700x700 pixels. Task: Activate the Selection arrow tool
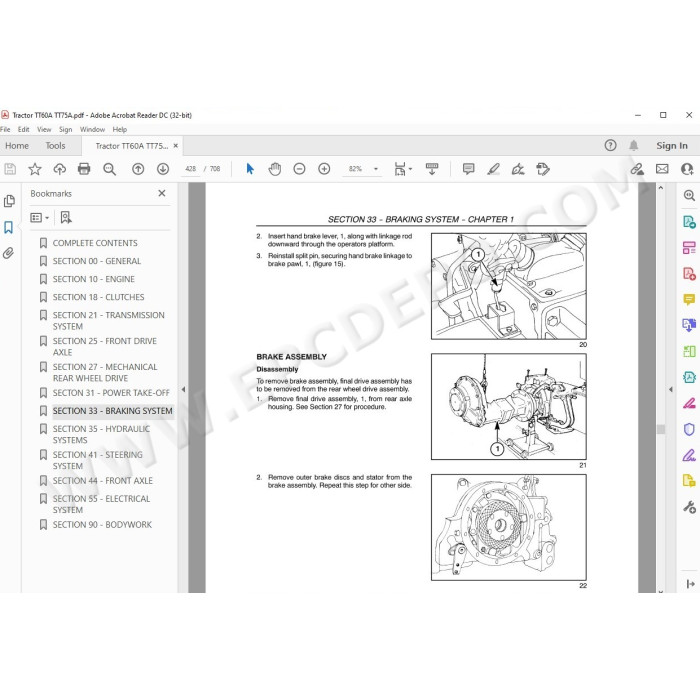pyautogui.click(x=250, y=169)
